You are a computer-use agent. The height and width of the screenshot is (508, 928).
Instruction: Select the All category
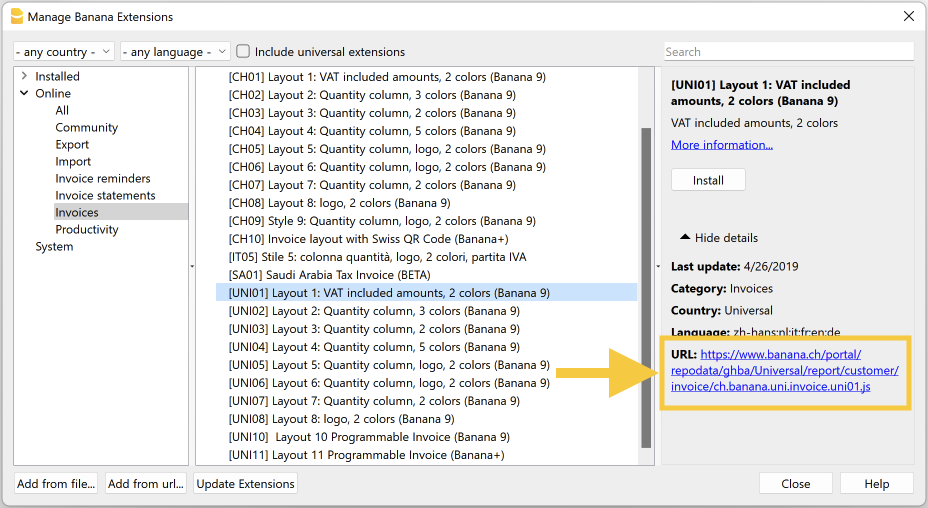point(62,110)
